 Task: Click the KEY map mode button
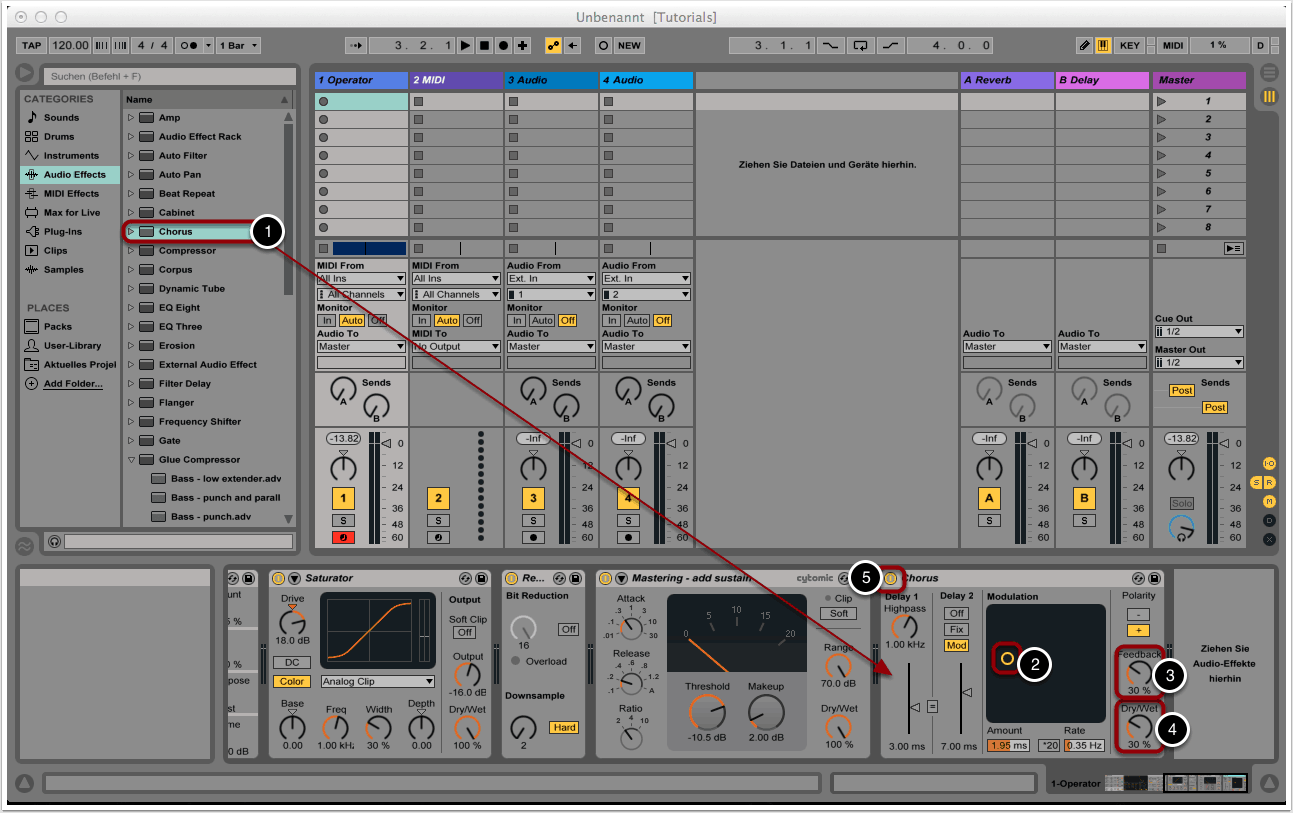[1129, 46]
